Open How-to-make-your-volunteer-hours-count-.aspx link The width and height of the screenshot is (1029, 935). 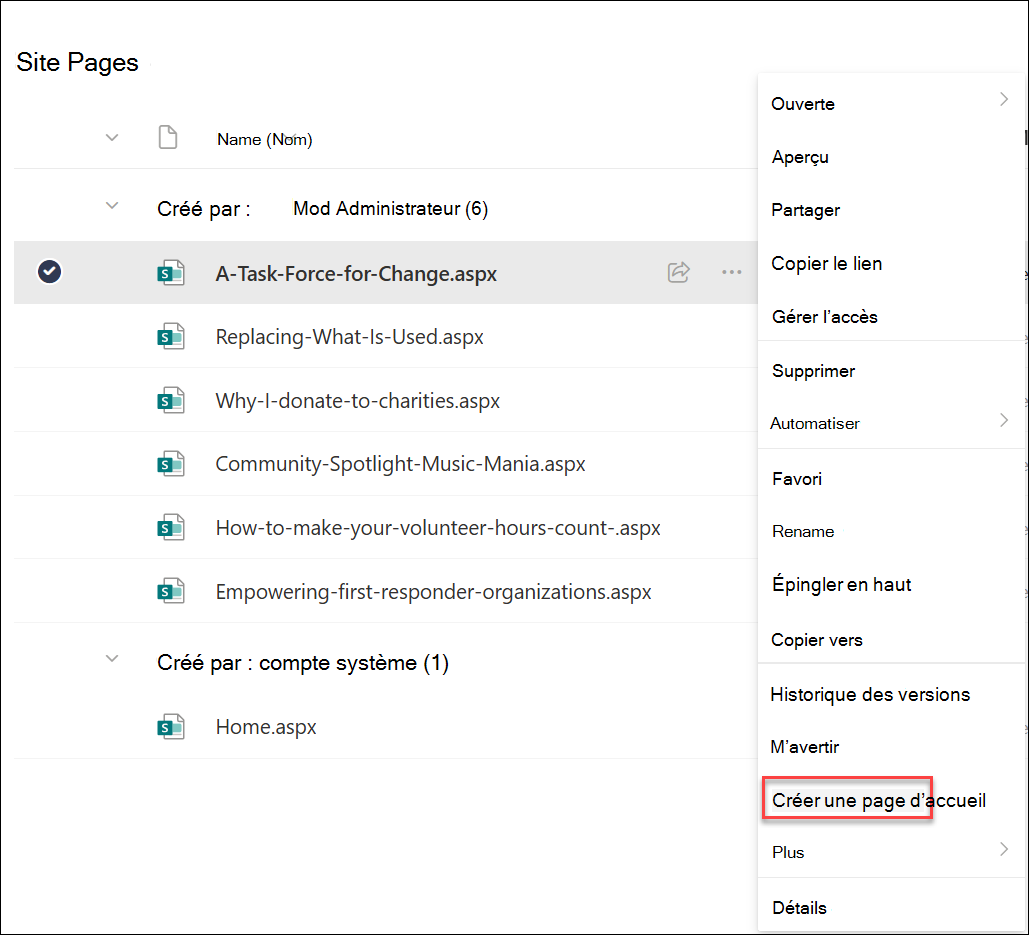pyautogui.click(x=438, y=528)
